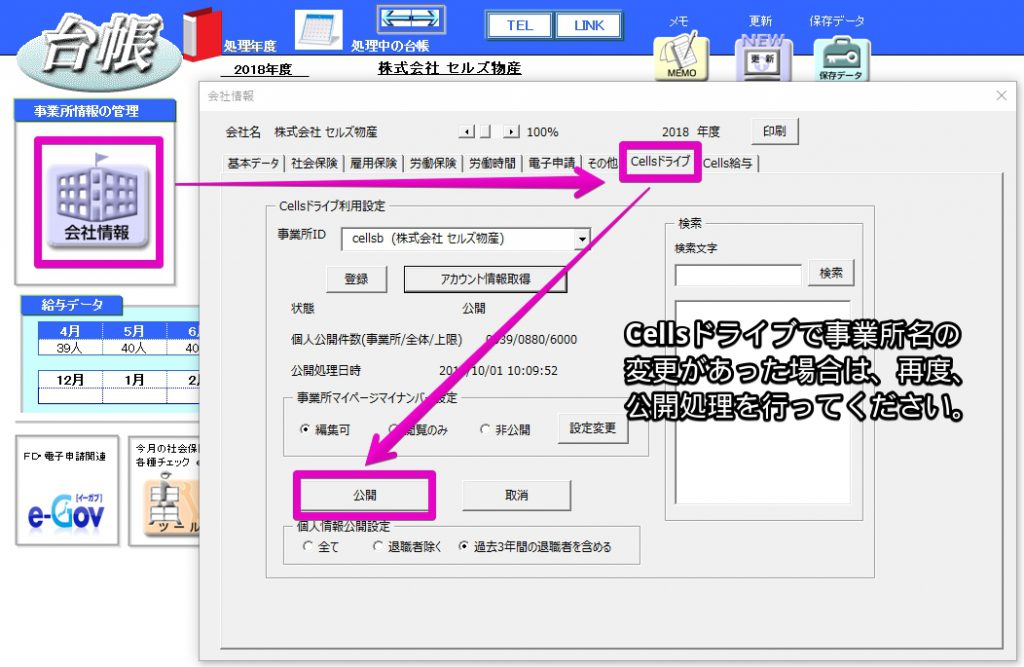Open the red binder icon
This screenshot has width=1024, height=667.
click(201, 33)
